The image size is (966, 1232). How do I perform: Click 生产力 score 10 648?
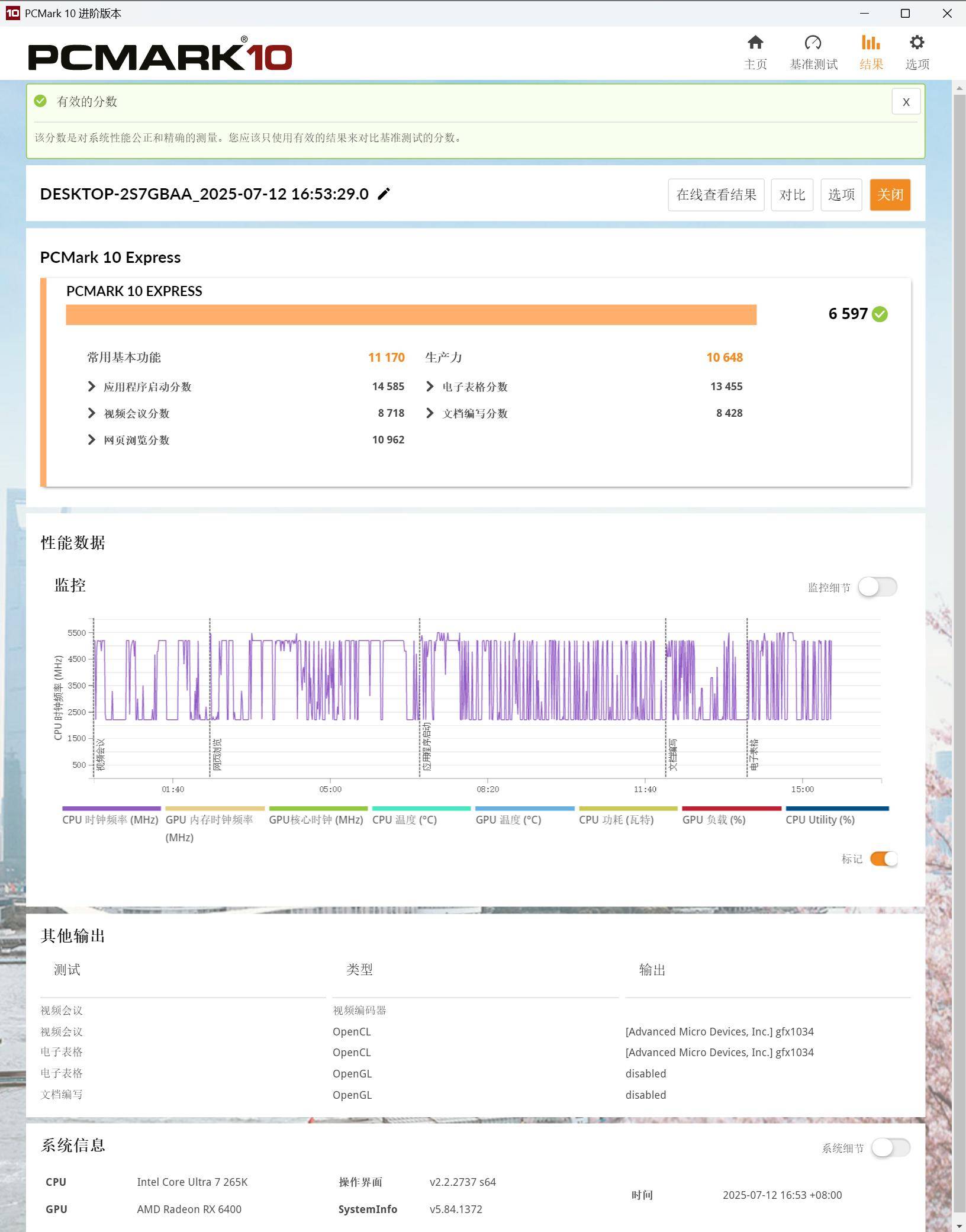pyautogui.click(x=724, y=357)
